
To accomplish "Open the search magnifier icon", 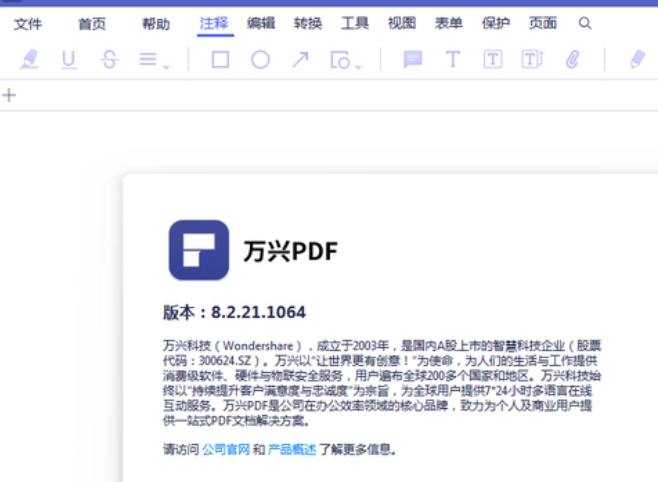I will pos(585,23).
